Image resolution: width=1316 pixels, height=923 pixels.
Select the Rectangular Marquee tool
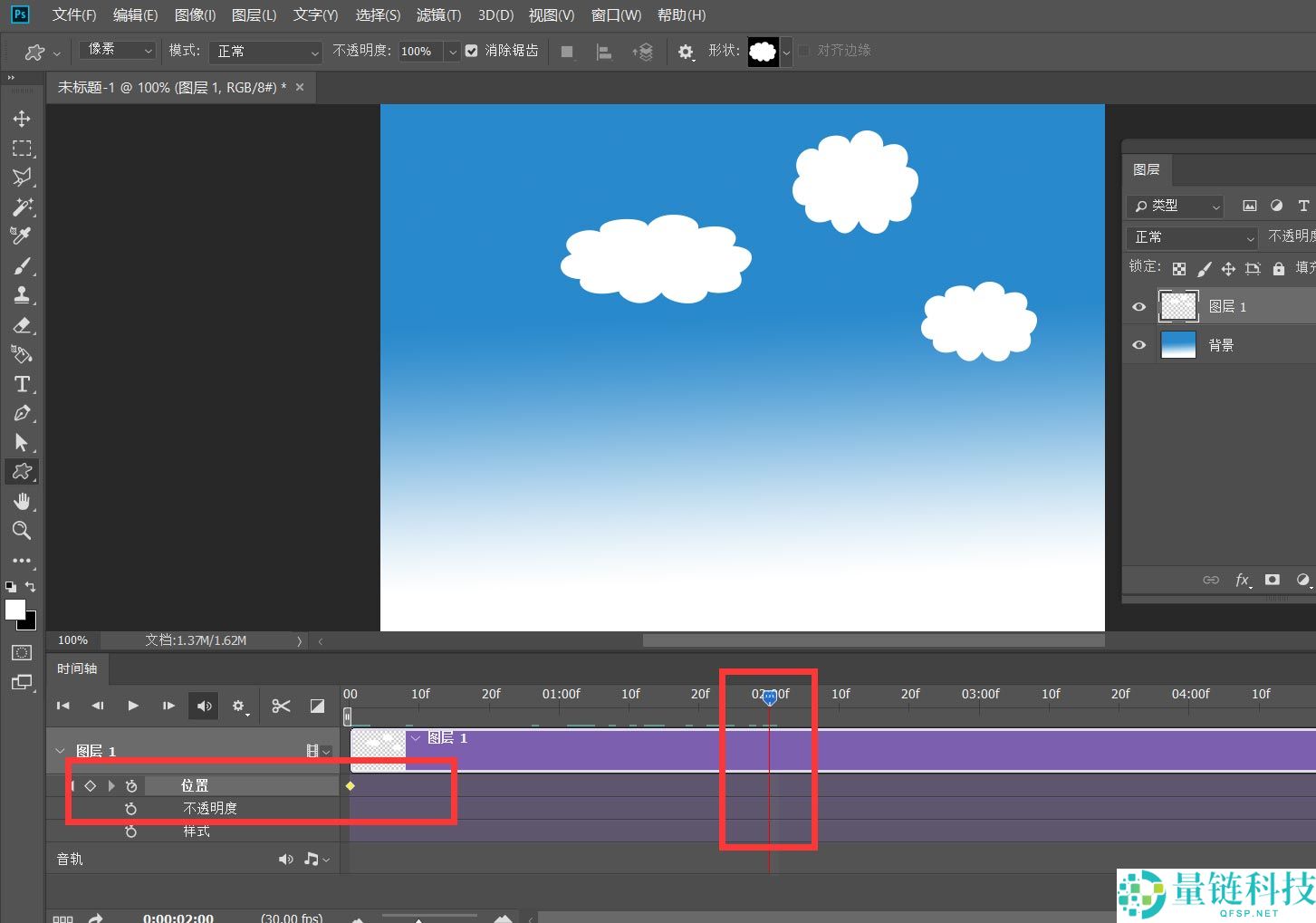tap(22, 149)
